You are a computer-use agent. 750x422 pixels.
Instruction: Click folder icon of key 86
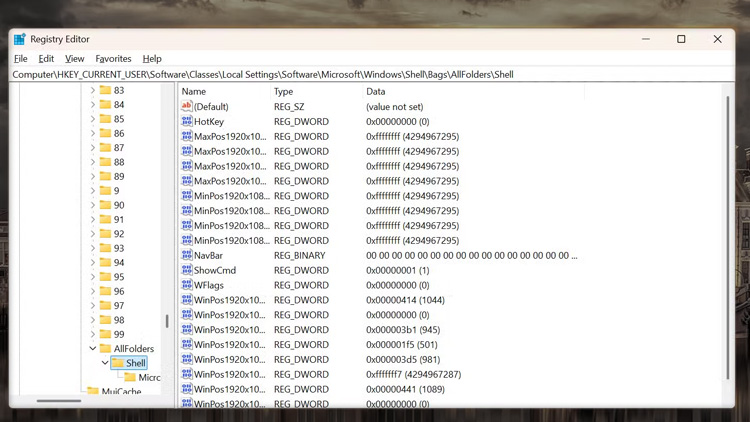point(105,133)
